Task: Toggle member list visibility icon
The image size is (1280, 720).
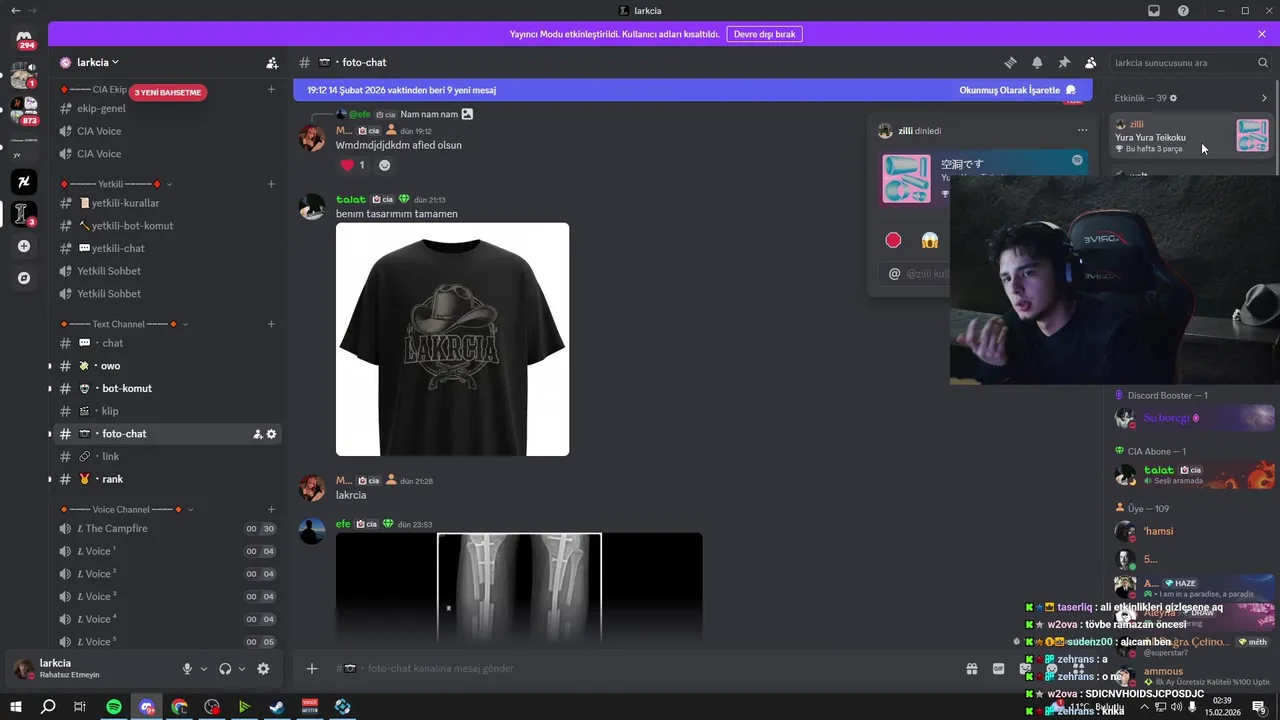Action: click(1090, 62)
